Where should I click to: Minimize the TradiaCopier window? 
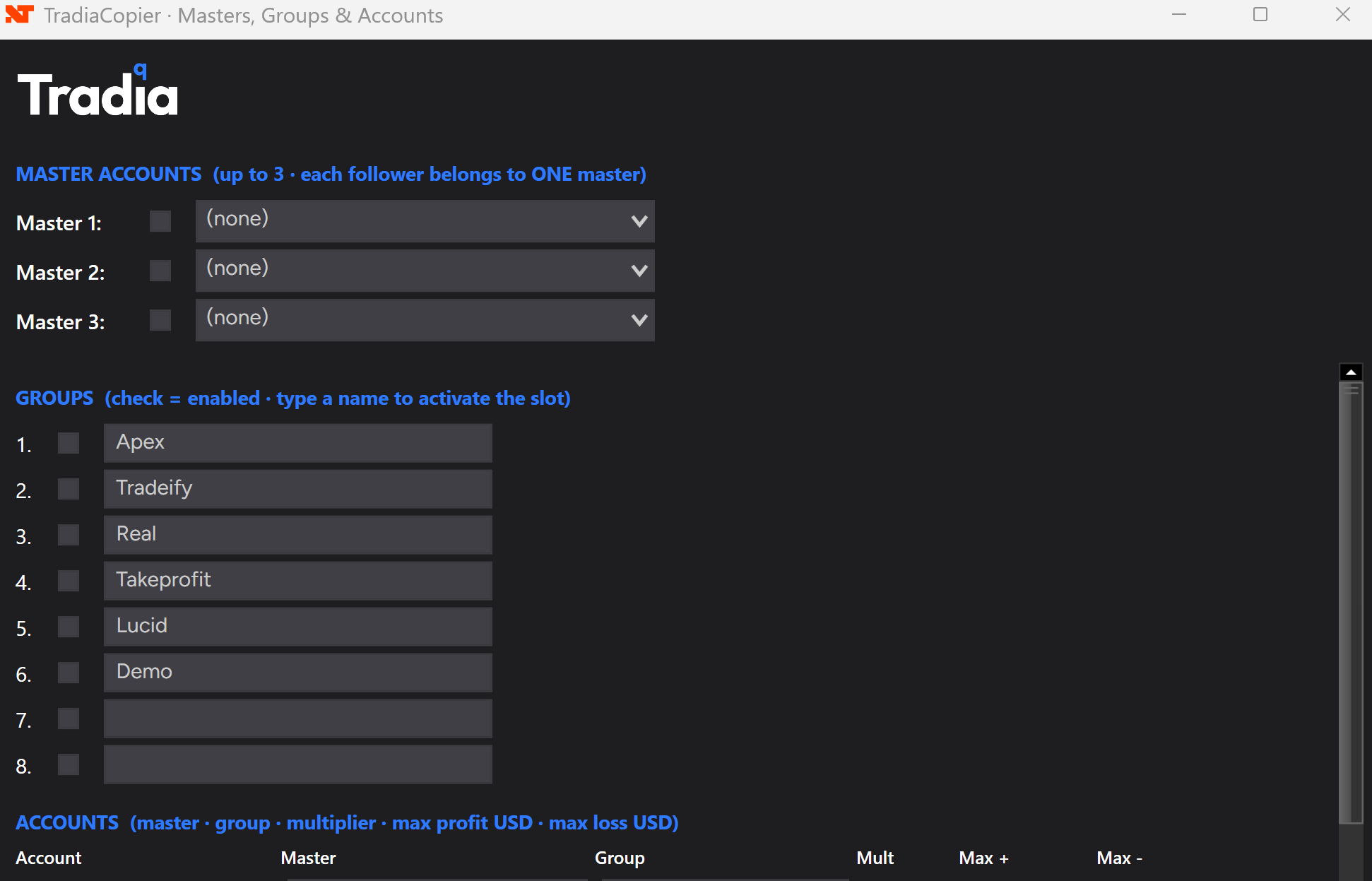click(x=1179, y=15)
